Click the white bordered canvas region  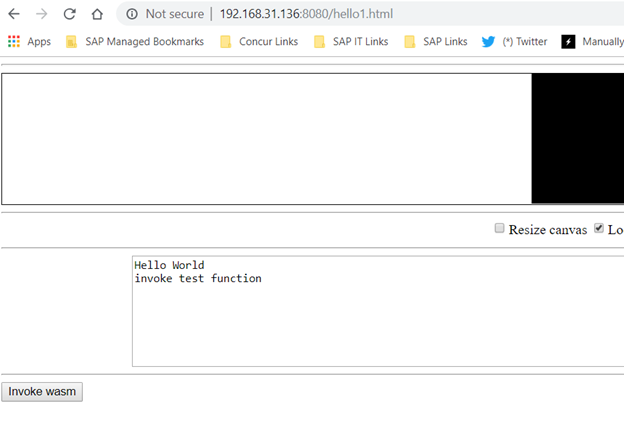pyautogui.click(x=267, y=139)
